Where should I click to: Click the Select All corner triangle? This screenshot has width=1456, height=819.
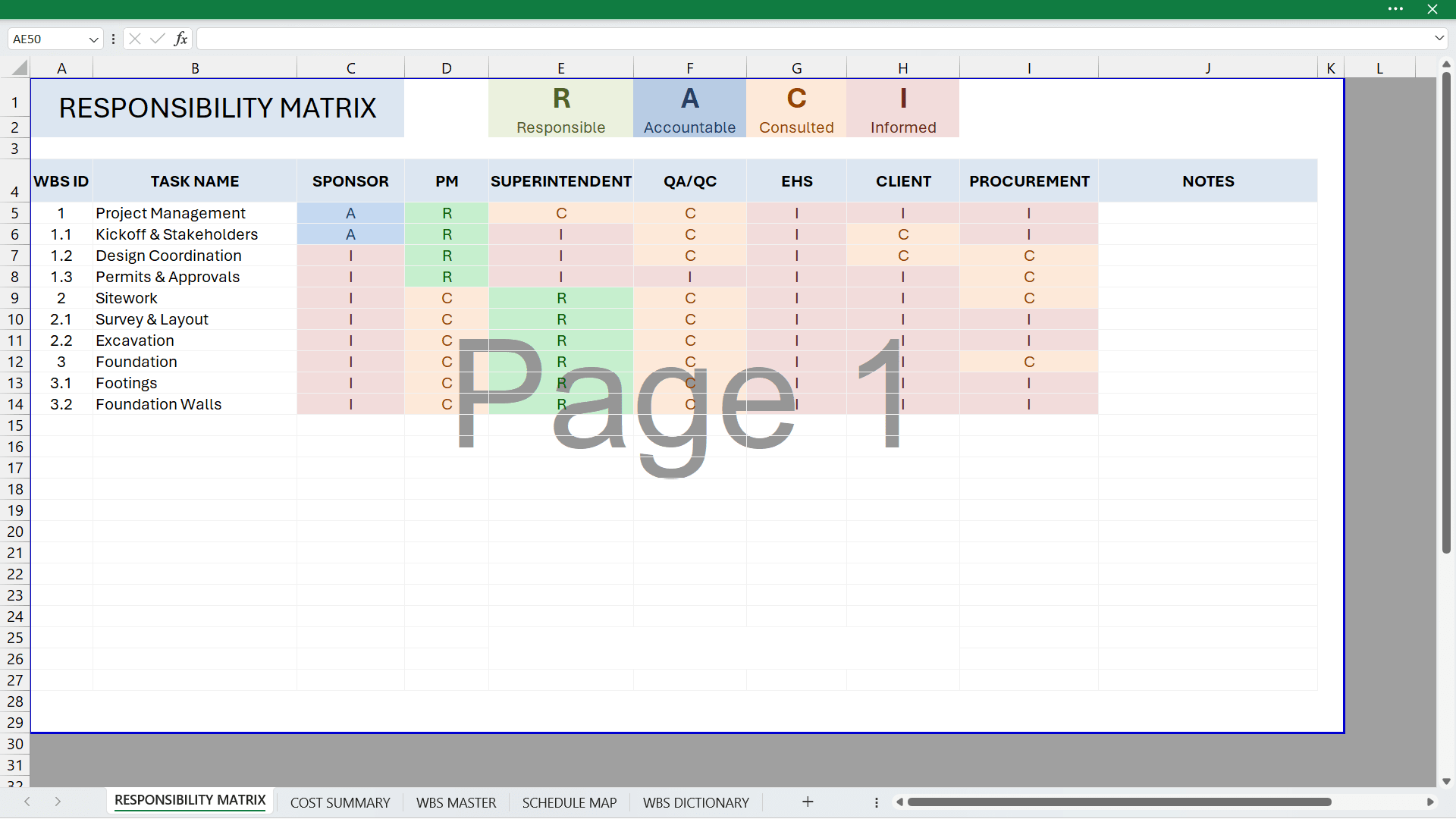20,68
